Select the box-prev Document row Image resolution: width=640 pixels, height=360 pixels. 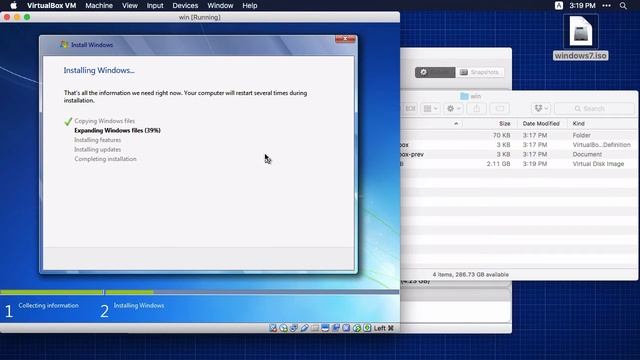pyautogui.click(x=519, y=154)
